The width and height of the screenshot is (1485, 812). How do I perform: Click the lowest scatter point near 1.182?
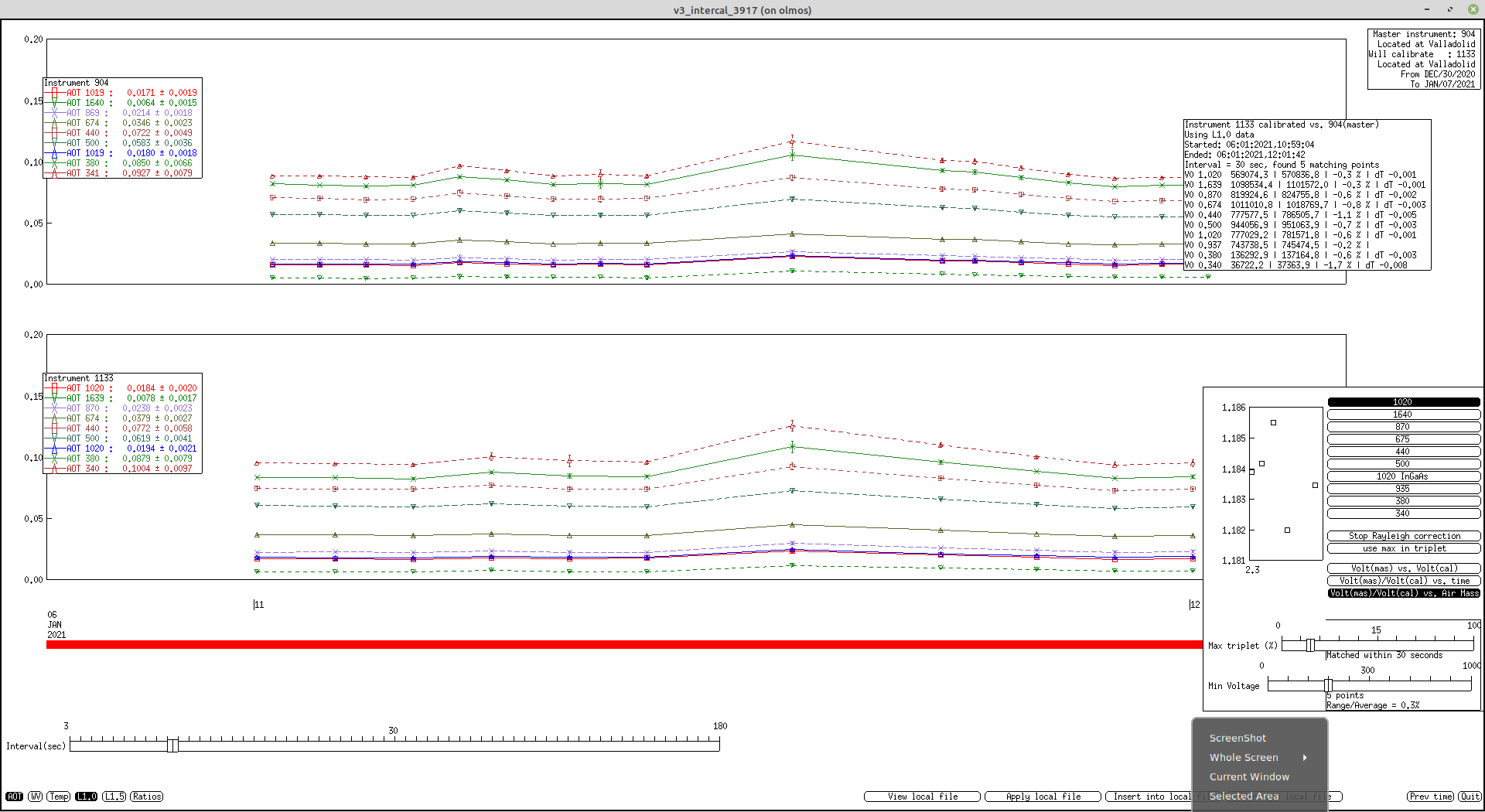pos(1287,531)
